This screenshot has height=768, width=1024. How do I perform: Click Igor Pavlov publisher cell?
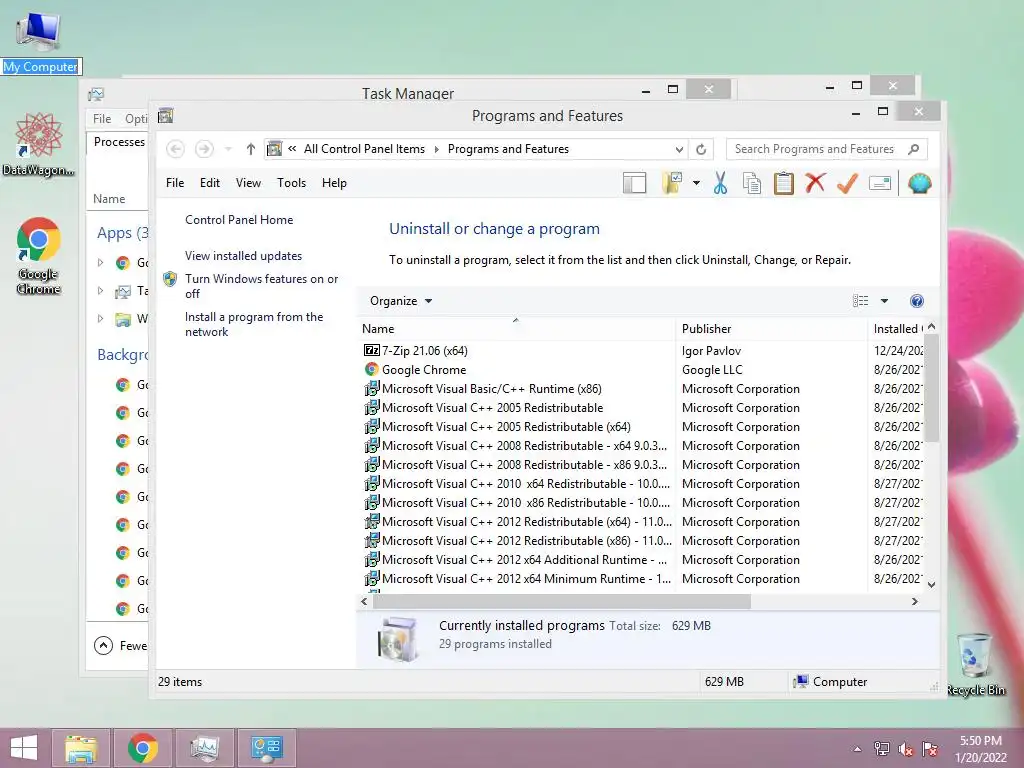point(711,351)
